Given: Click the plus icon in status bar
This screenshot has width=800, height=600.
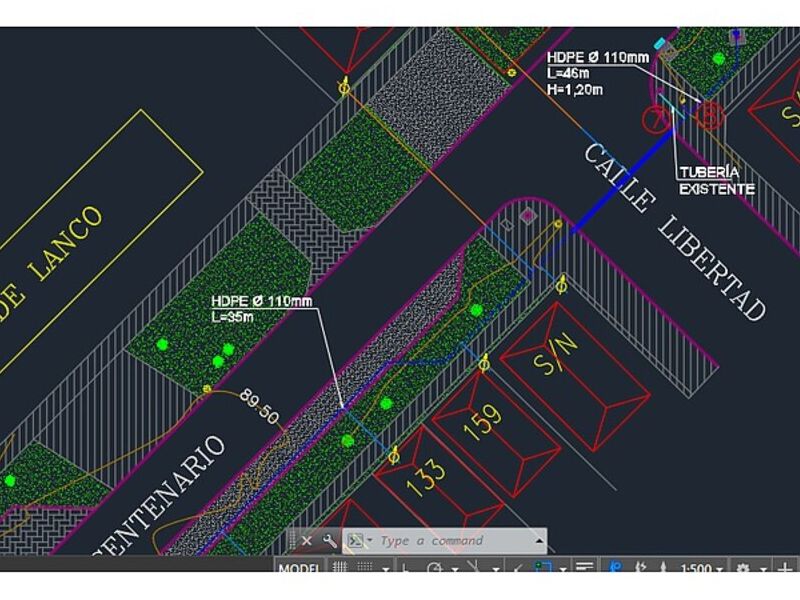Looking at the screenshot, I should [x=785, y=569].
